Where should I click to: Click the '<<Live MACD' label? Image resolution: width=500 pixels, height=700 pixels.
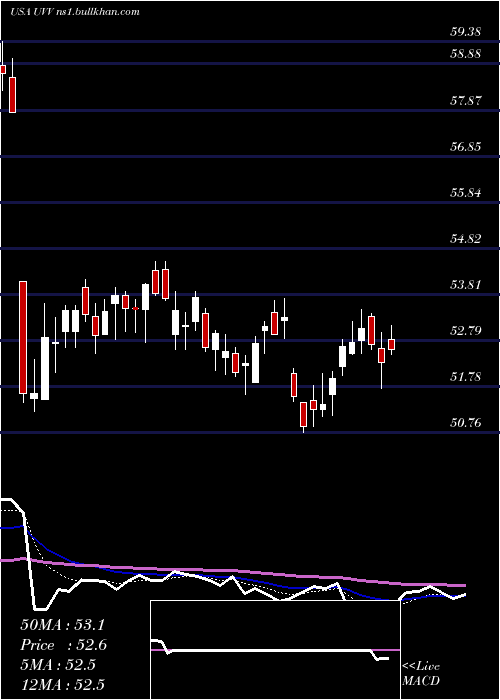coord(421,674)
